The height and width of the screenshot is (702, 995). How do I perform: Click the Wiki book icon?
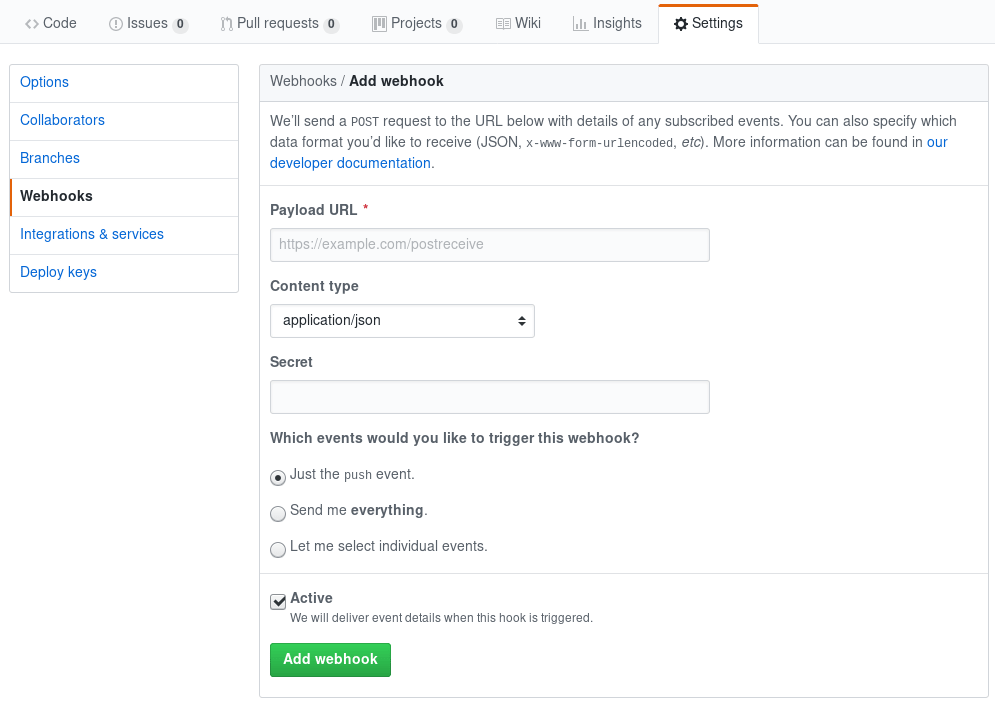(x=503, y=23)
